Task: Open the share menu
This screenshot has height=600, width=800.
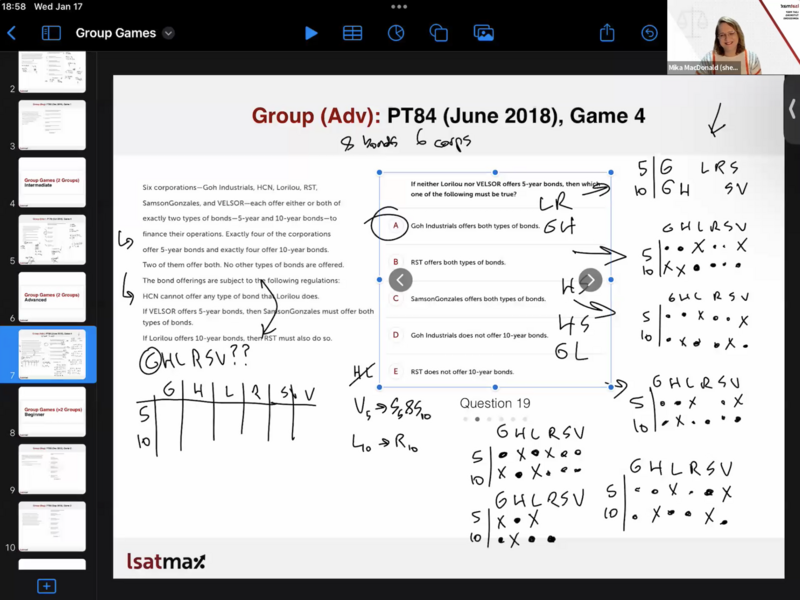Action: coord(607,33)
